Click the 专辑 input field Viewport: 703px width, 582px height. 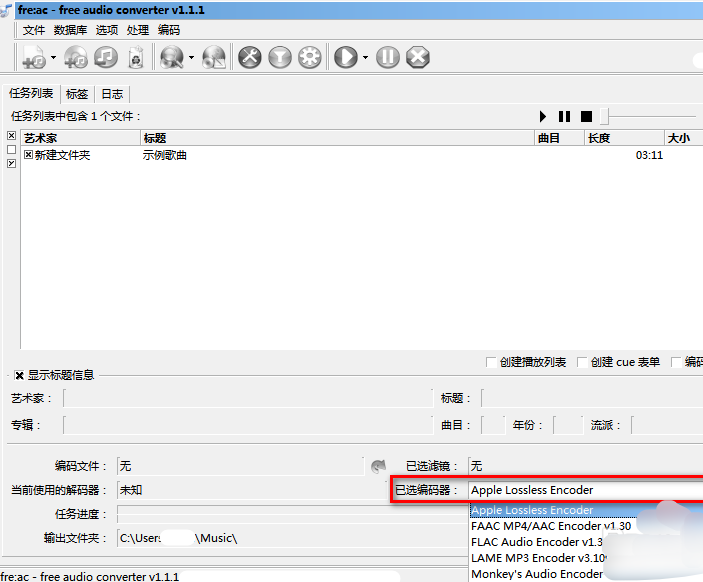(x=248, y=425)
